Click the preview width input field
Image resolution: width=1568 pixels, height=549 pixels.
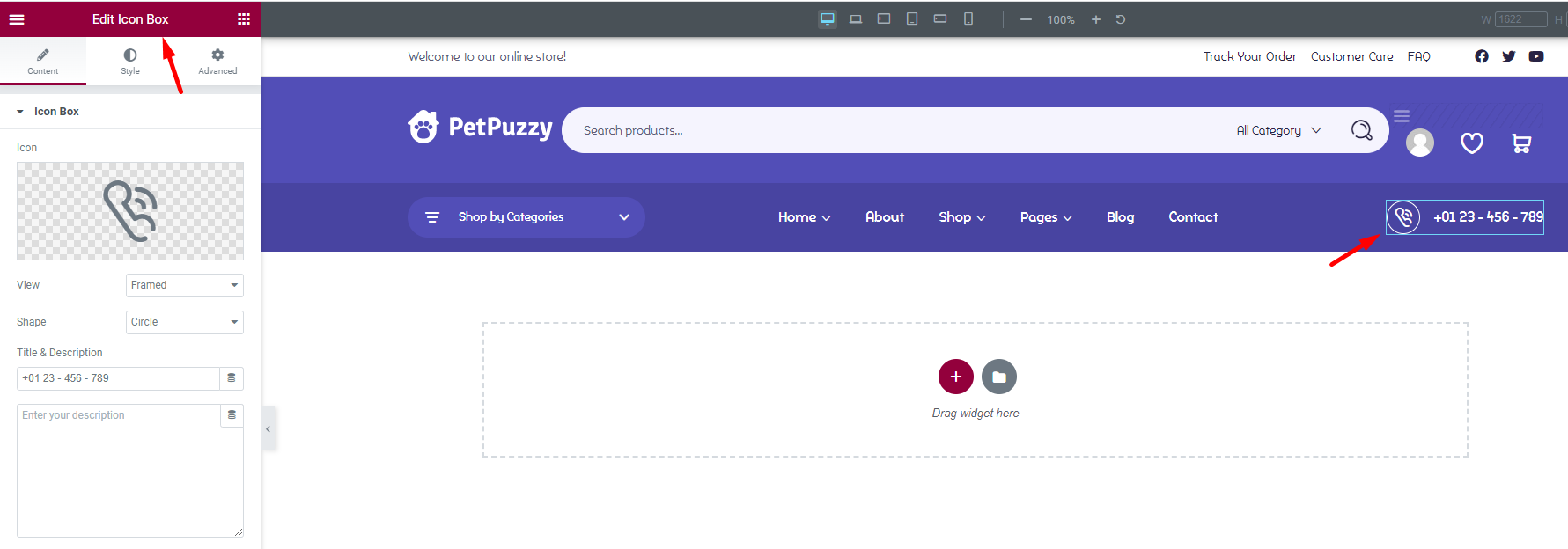click(x=1520, y=19)
